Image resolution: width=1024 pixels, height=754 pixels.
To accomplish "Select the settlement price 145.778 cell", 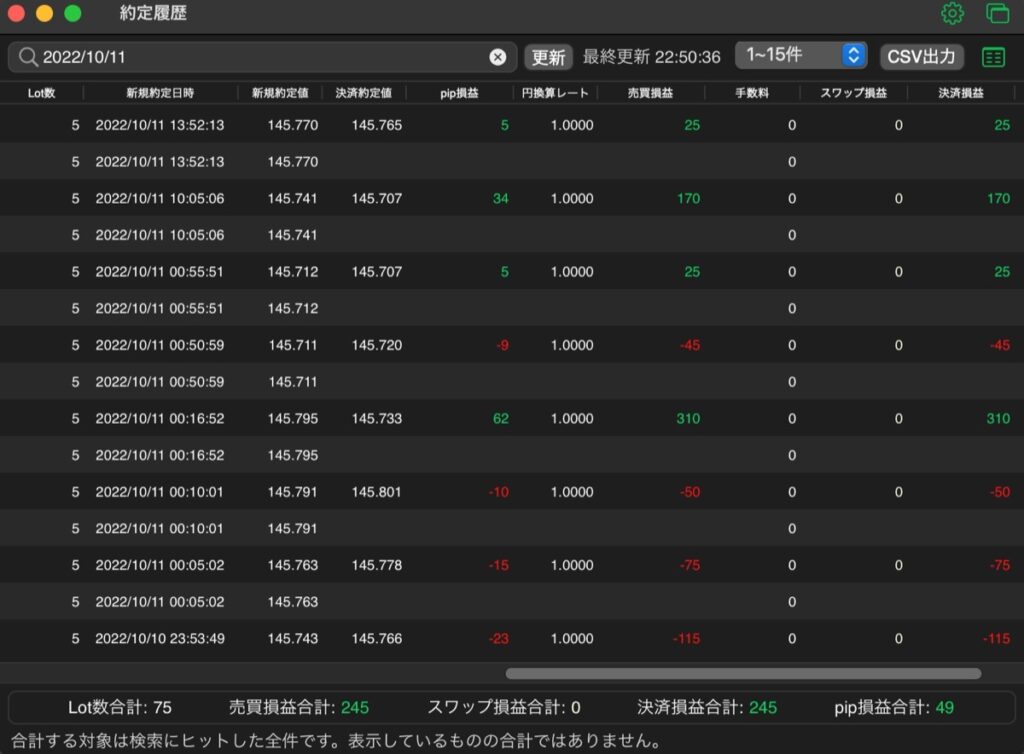I will pyautogui.click(x=377, y=565).
